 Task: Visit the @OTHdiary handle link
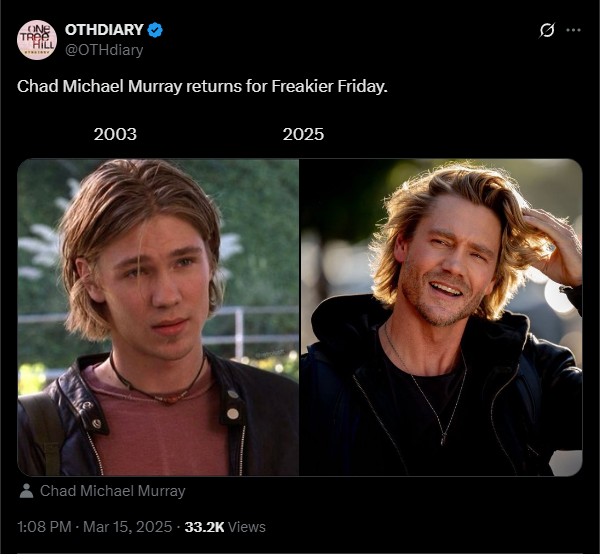click(x=104, y=50)
